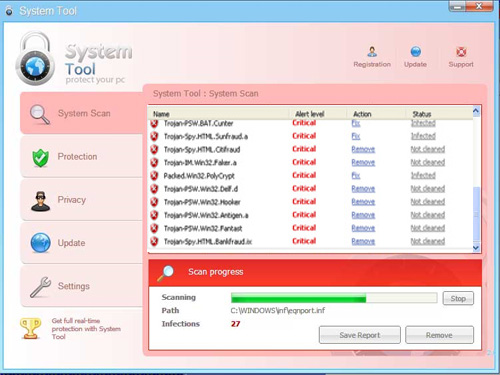Click the green scanning progress bar
Image resolution: width=500 pixels, height=375 pixels.
coord(334,298)
